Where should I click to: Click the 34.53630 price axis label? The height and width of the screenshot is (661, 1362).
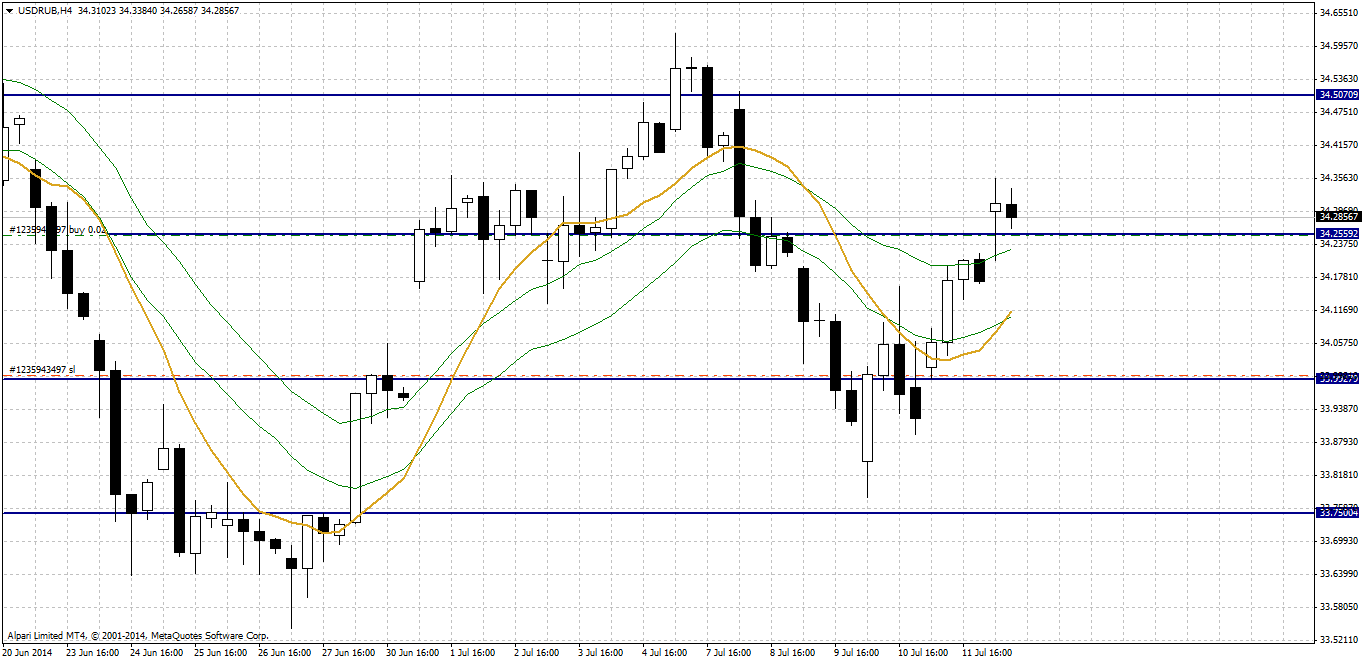pyautogui.click(x=1339, y=79)
